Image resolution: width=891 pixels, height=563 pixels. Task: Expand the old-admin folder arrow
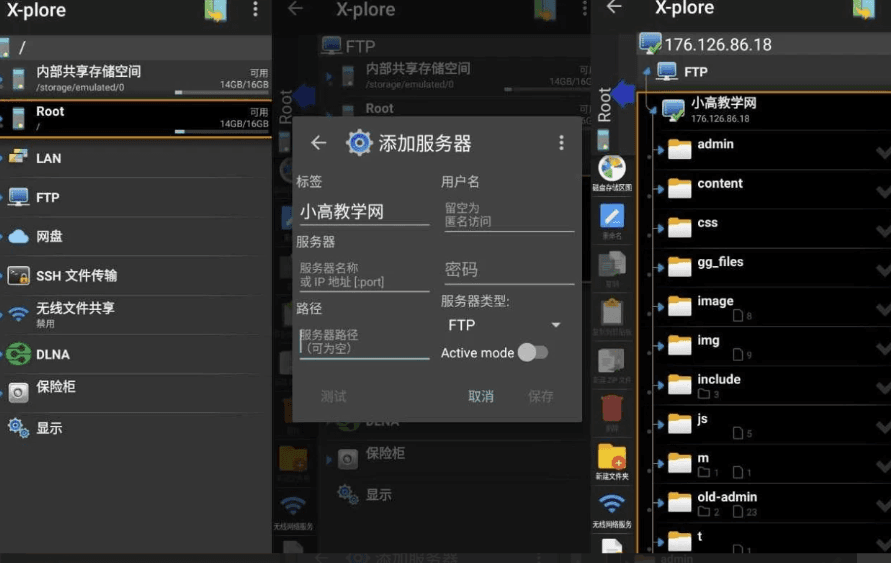[660, 503]
